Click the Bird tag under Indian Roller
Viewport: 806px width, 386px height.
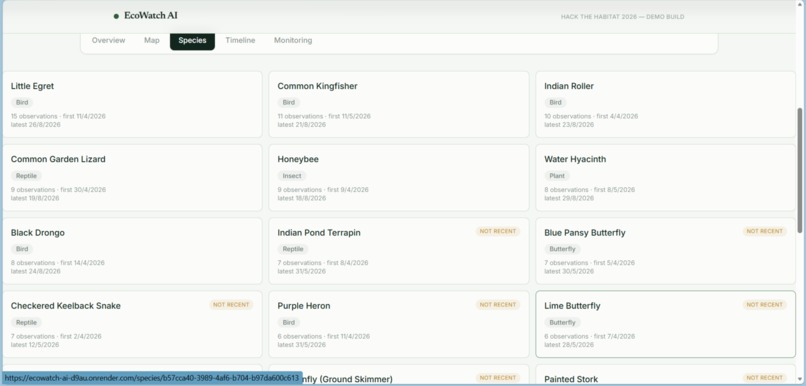[x=556, y=103]
